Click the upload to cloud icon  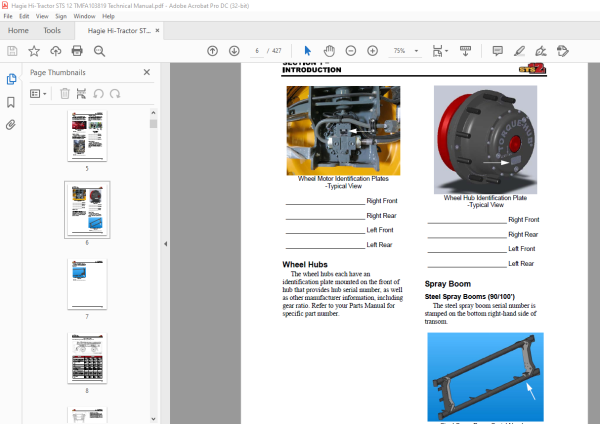pyautogui.click(x=55, y=51)
